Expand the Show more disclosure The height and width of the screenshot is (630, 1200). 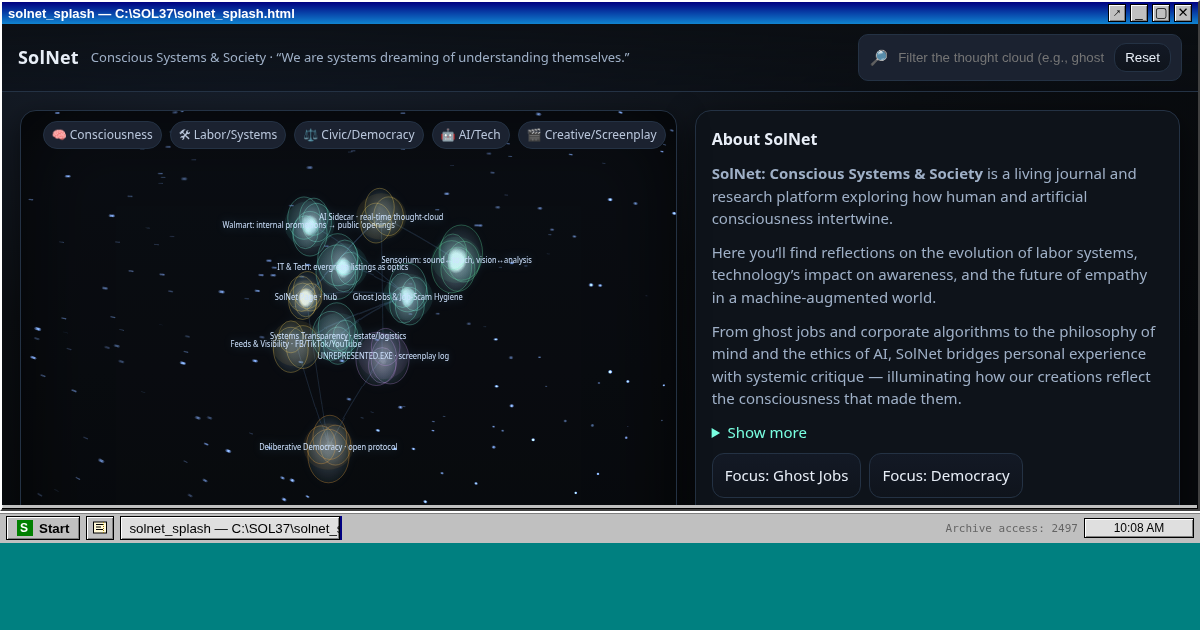pyautogui.click(x=759, y=433)
